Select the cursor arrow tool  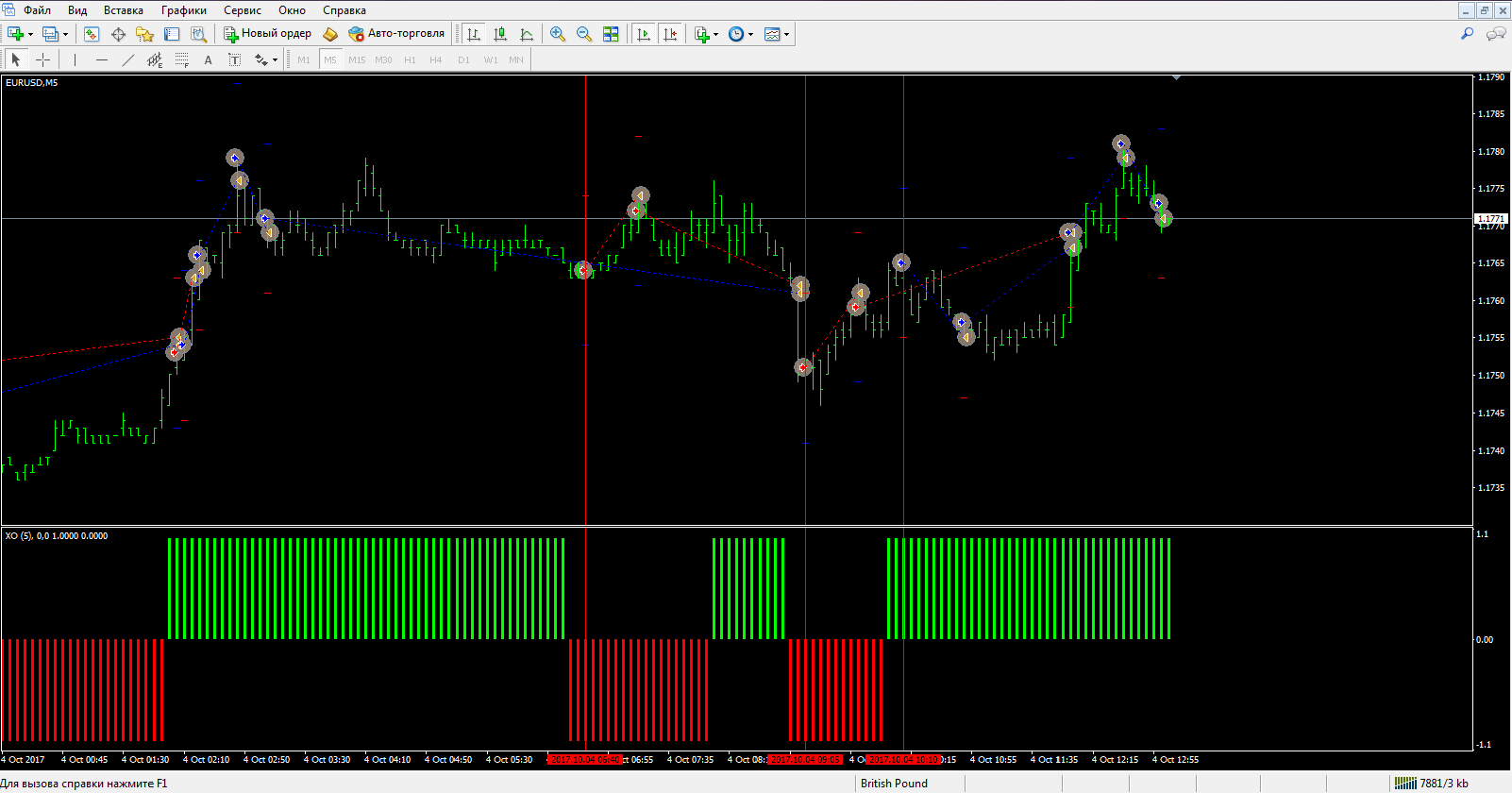[16, 59]
